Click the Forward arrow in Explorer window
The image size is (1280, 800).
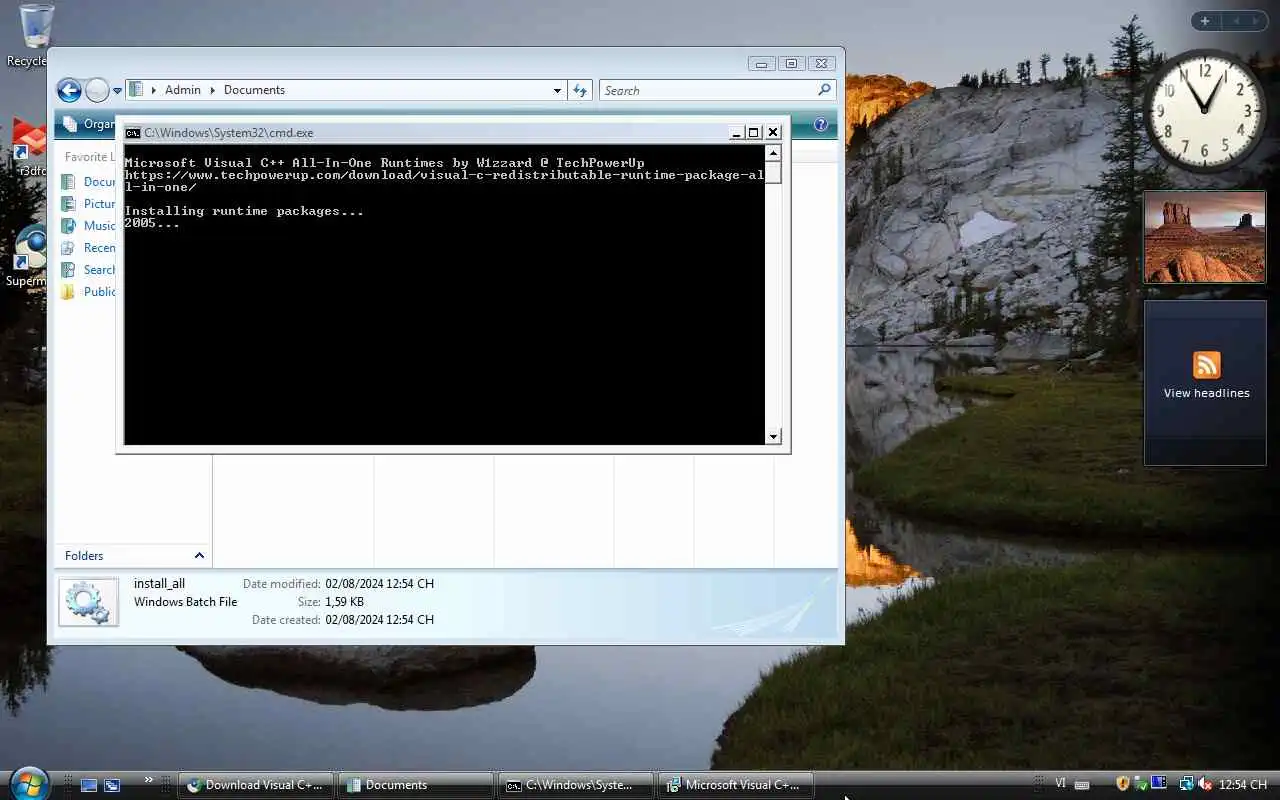(x=97, y=90)
